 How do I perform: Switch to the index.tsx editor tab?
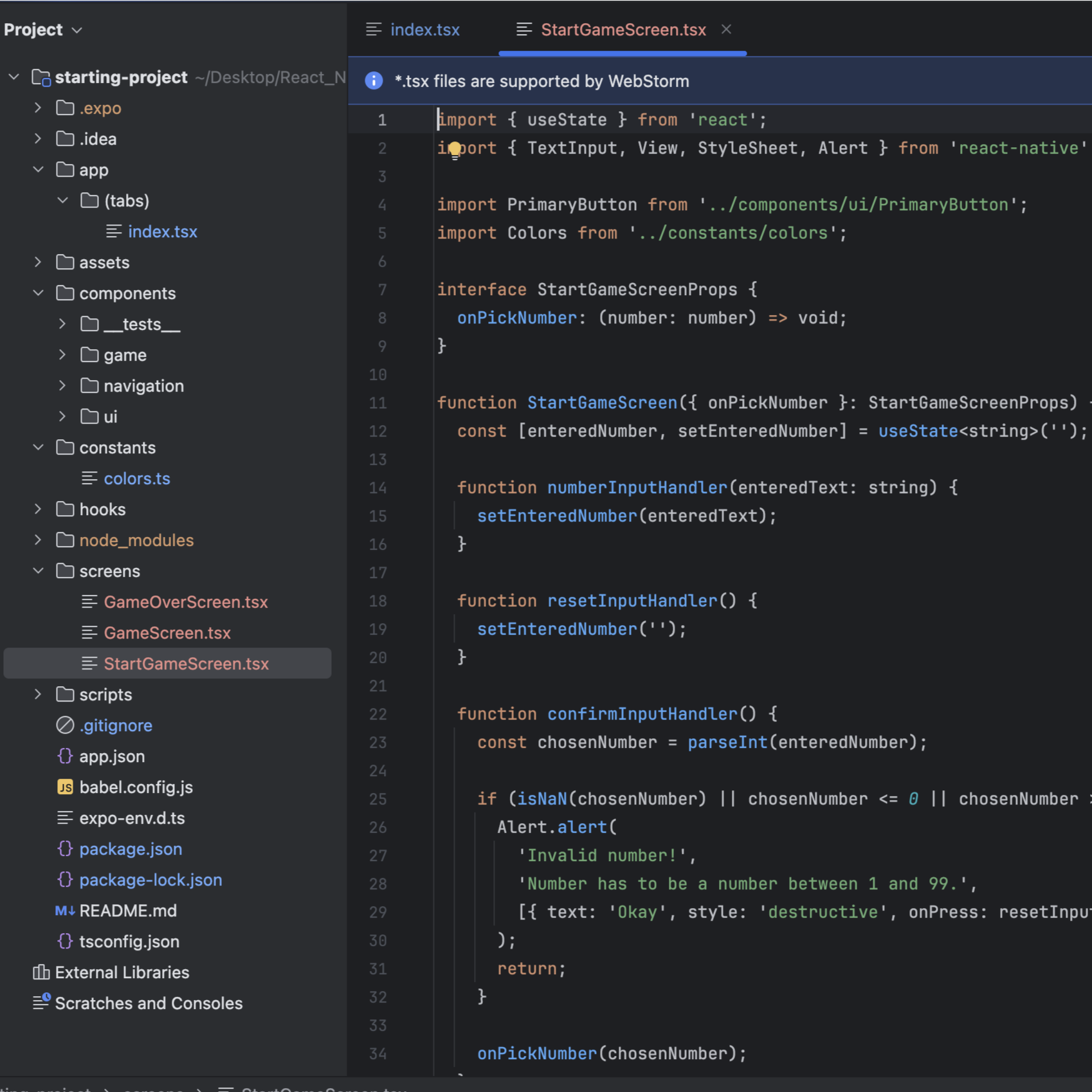[x=413, y=30]
